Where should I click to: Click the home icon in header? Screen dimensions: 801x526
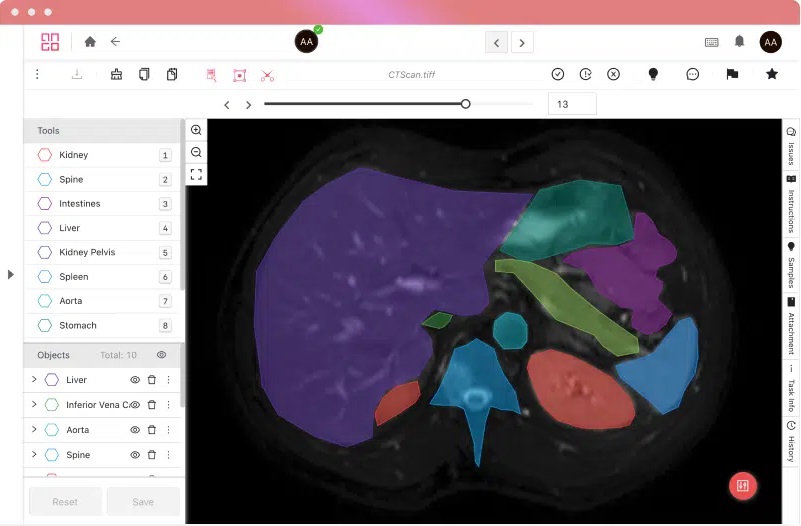click(90, 42)
